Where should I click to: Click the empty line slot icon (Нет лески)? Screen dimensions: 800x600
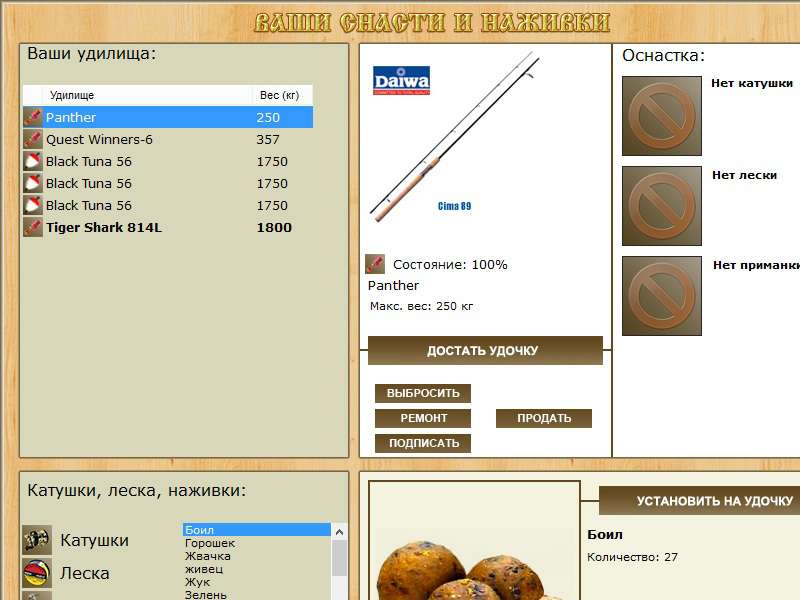tap(662, 206)
